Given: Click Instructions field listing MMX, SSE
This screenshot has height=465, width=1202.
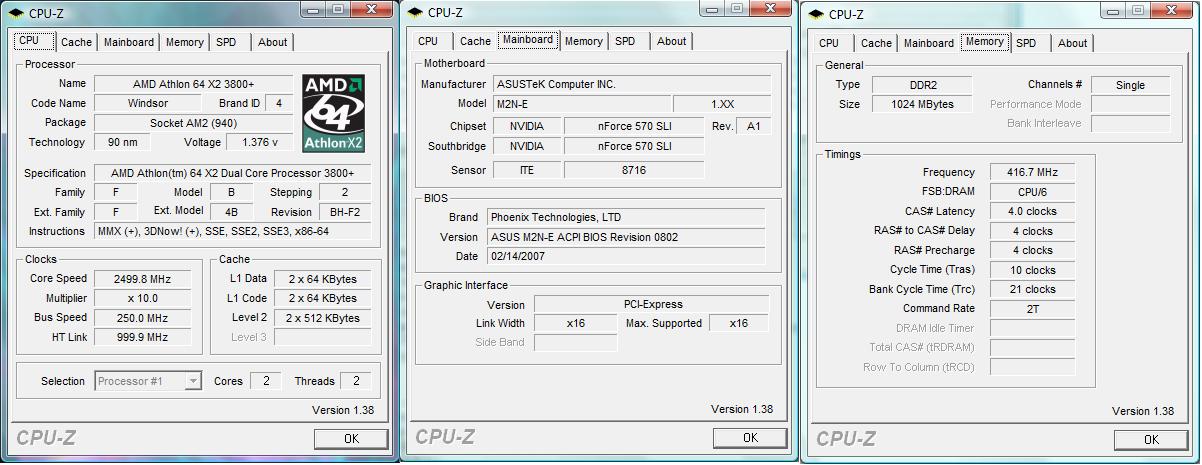Looking at the screenshot, I should coord(233,231).
